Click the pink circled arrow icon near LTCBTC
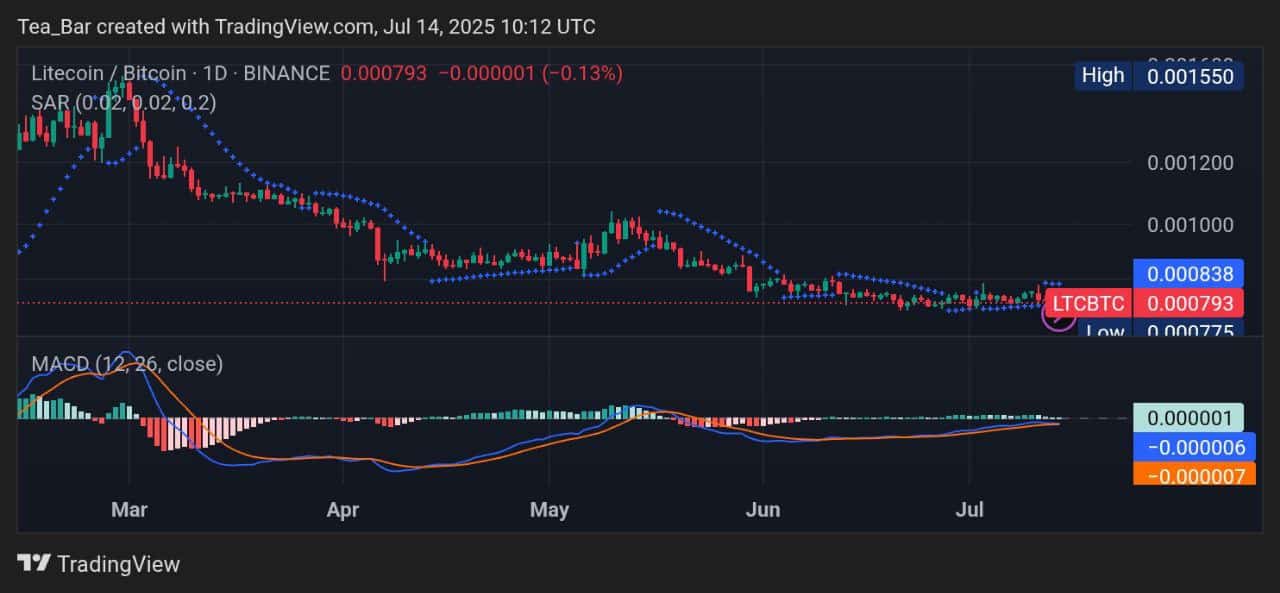The image size is (1280, 593). 1058,316
